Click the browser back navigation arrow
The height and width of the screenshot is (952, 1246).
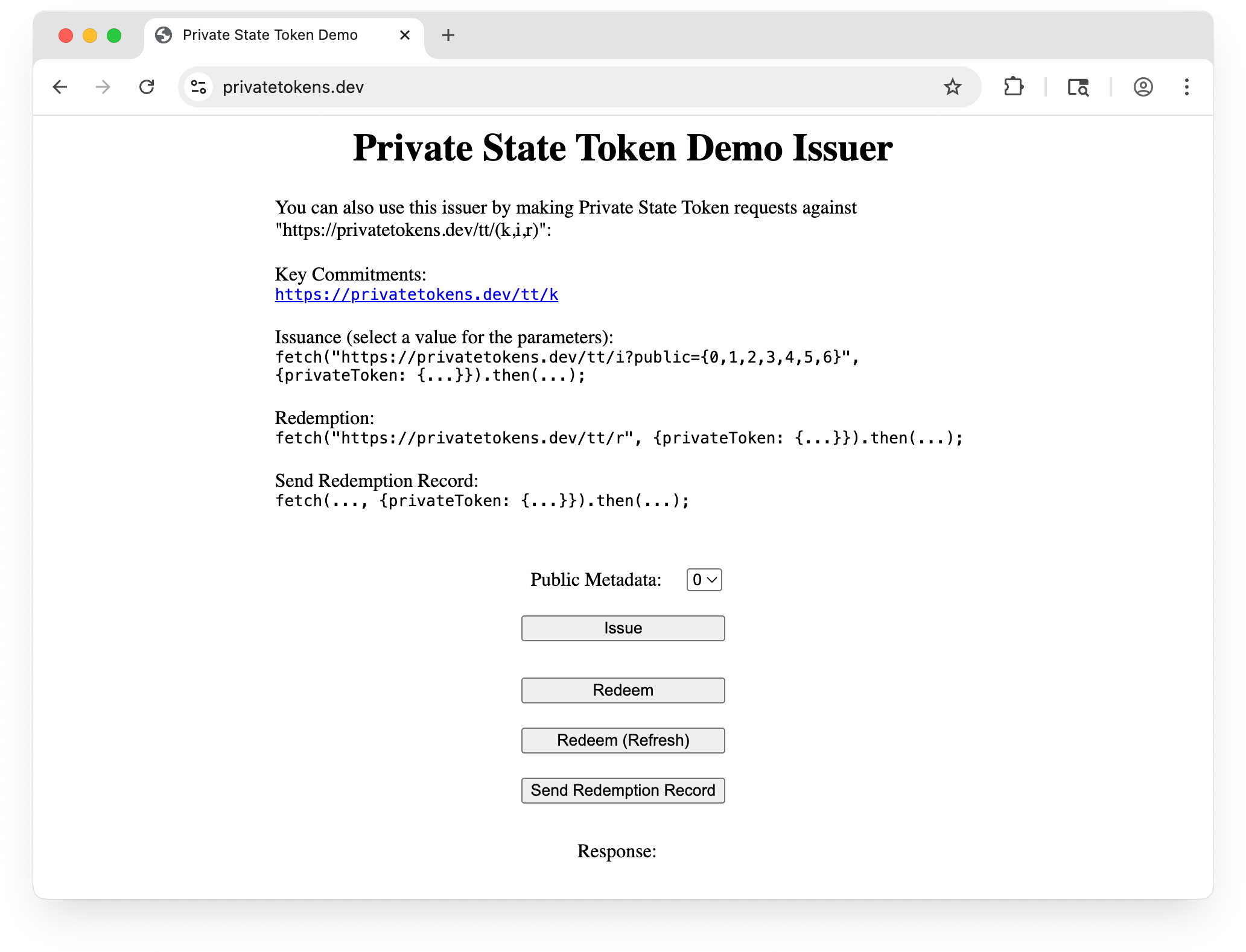pyautogui.click(x=60, y=87)
